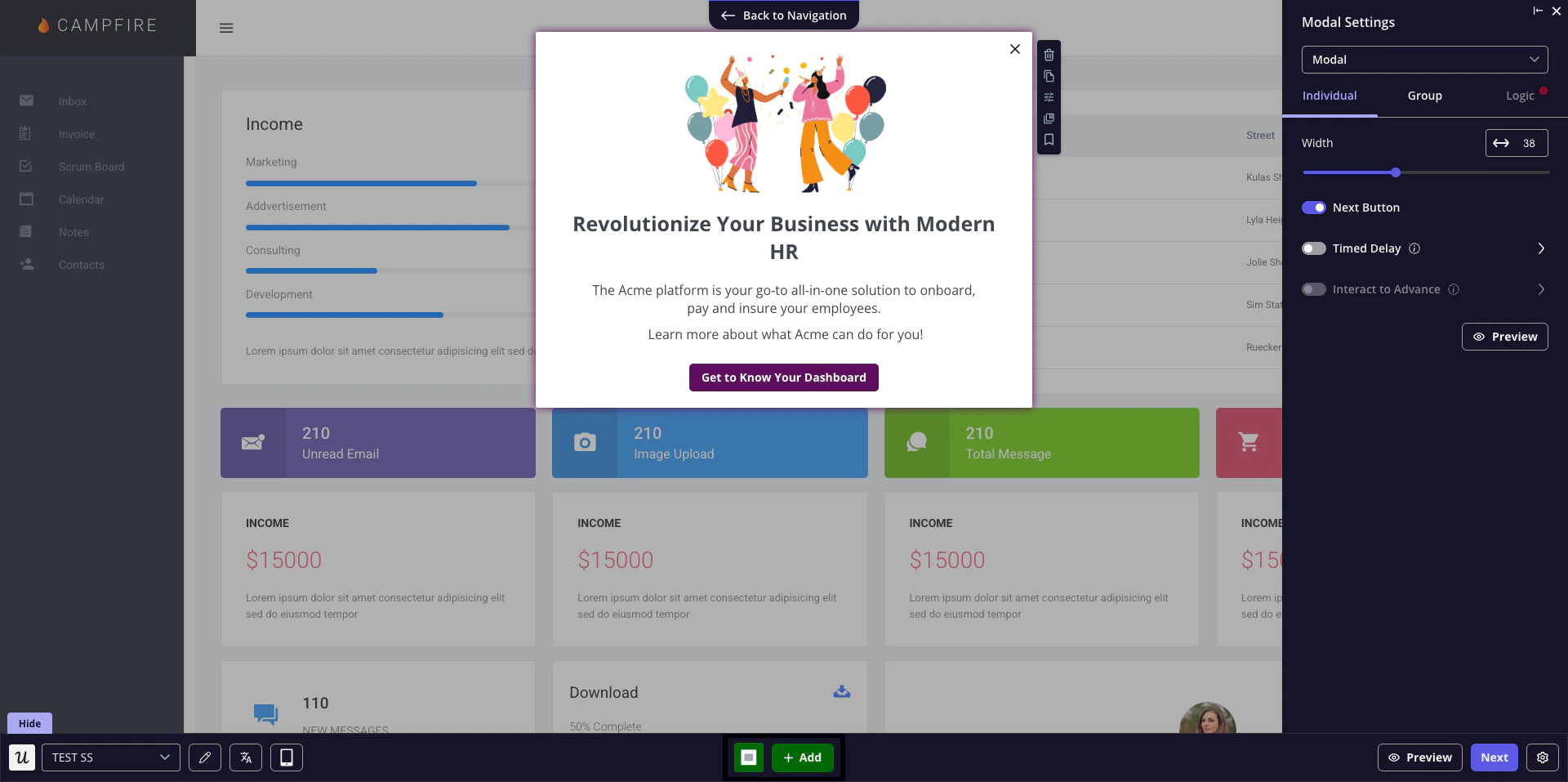This screenshot has height=782, width=1568.
Task: Toggle the Next Button switch off
Action: tap(1314, 208)
